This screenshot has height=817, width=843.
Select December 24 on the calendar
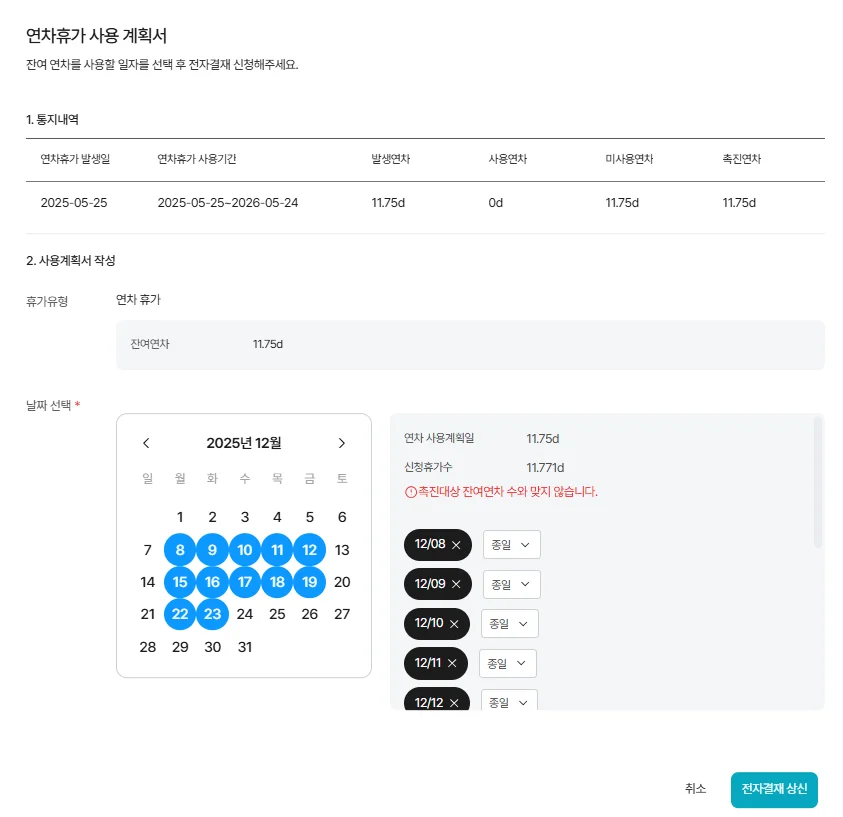[x=245, y=614]
